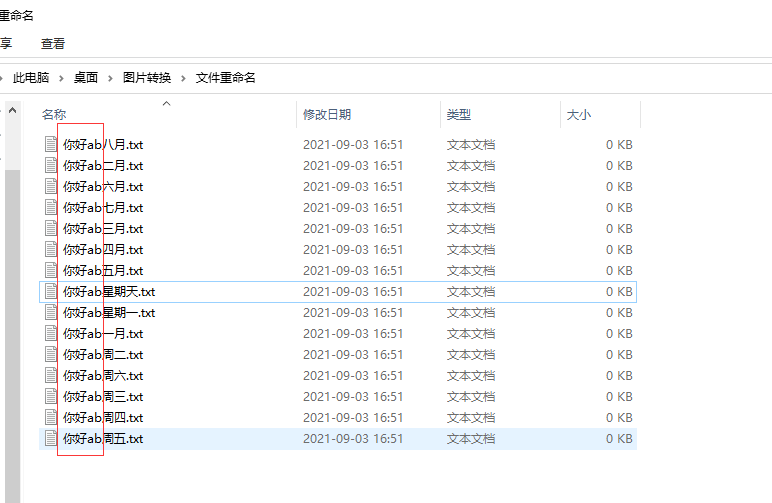772x503 pixels.
Task: Click the file icon of 你好ab星期一.txt
Action: point(51,313)
